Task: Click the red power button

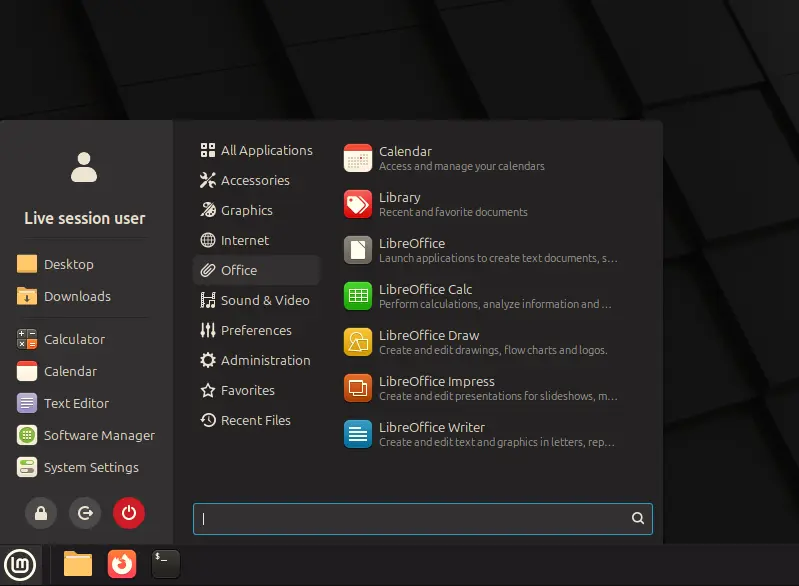Action: click(x=128, y=513)
